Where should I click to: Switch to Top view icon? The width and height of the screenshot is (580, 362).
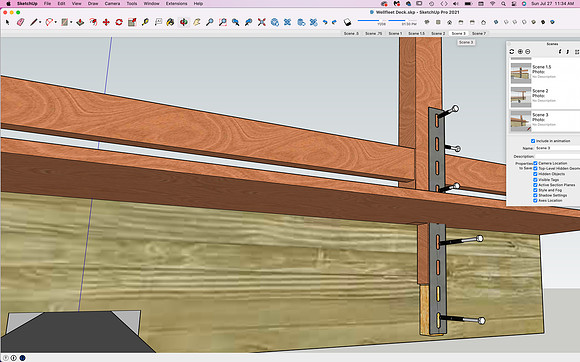[438, 22]
